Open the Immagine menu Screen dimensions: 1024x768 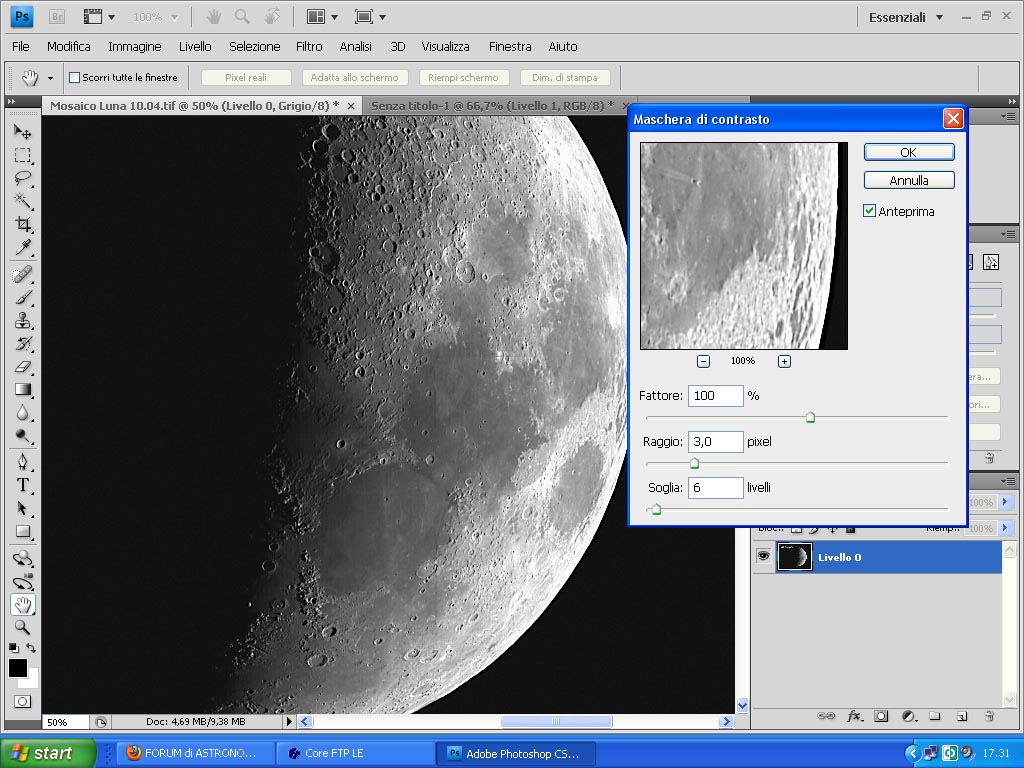tap(135, 46)
